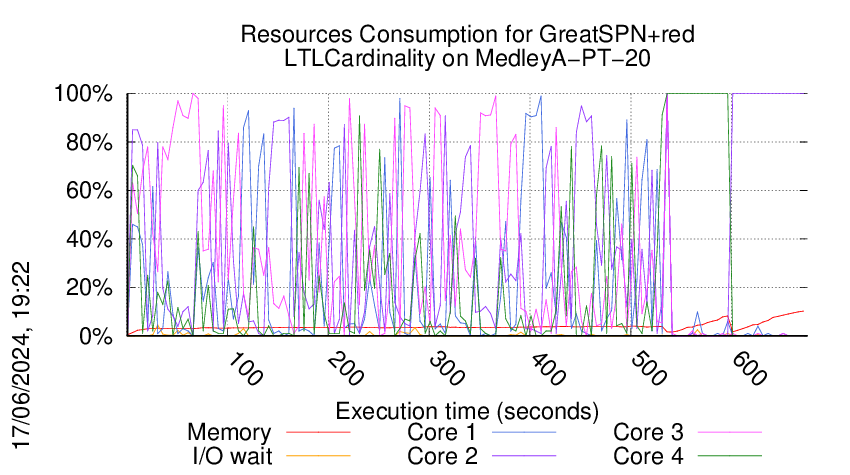Screen dimensions: 850x475
Task: Click the 500 seconds x-axis label
Action: pyautogui.click(x=648, y=369)
